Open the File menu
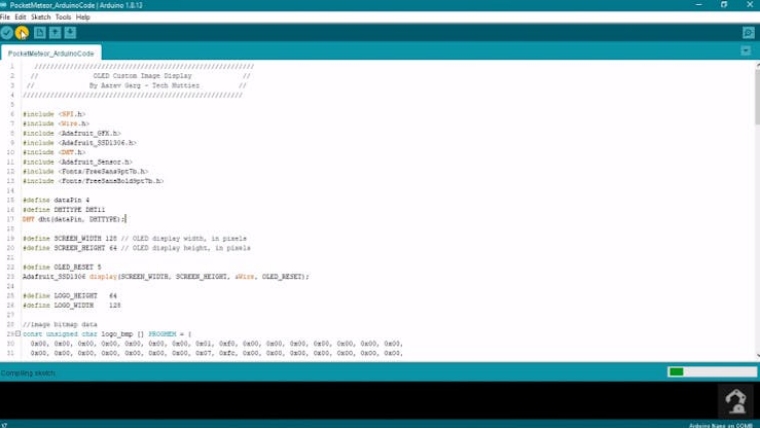 [6, 17]
